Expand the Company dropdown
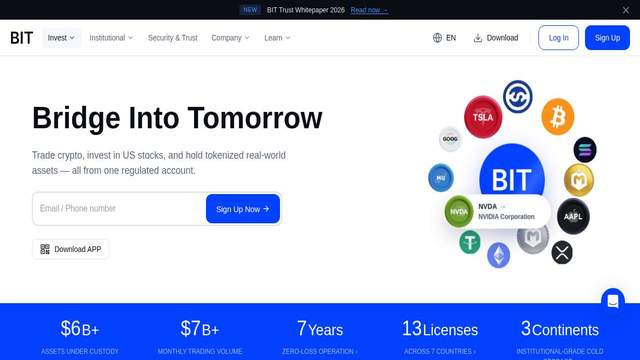Image resolution: width=640 pixels, height=360 pixels. coord(230,38)
